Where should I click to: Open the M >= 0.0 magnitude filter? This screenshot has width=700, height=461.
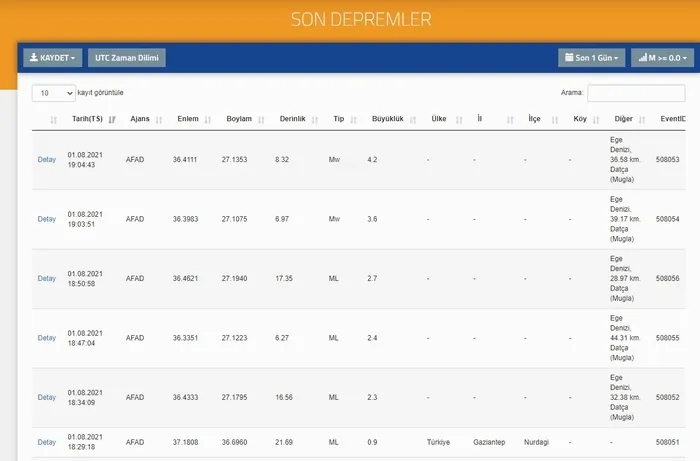click(662, 58)
